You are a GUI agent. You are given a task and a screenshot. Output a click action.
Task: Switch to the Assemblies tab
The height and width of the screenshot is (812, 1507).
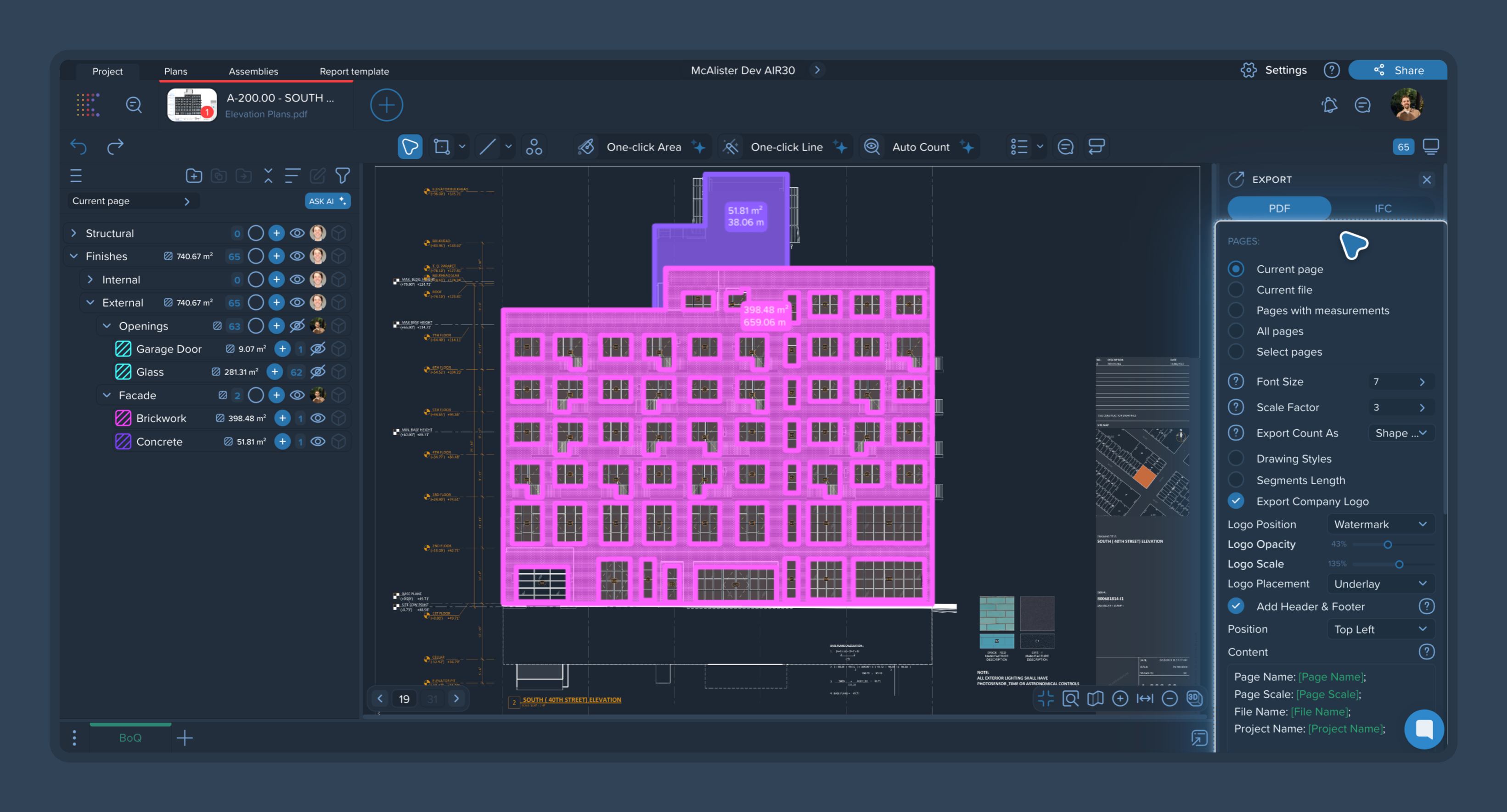click(253, 71)
